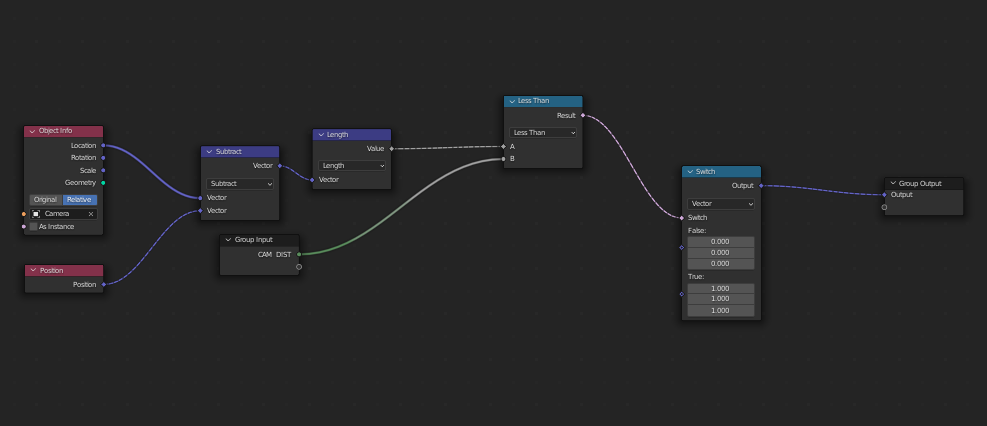The image size is (987, 426).
Task: Select the Group Output node header
Action: pos(923,183)
